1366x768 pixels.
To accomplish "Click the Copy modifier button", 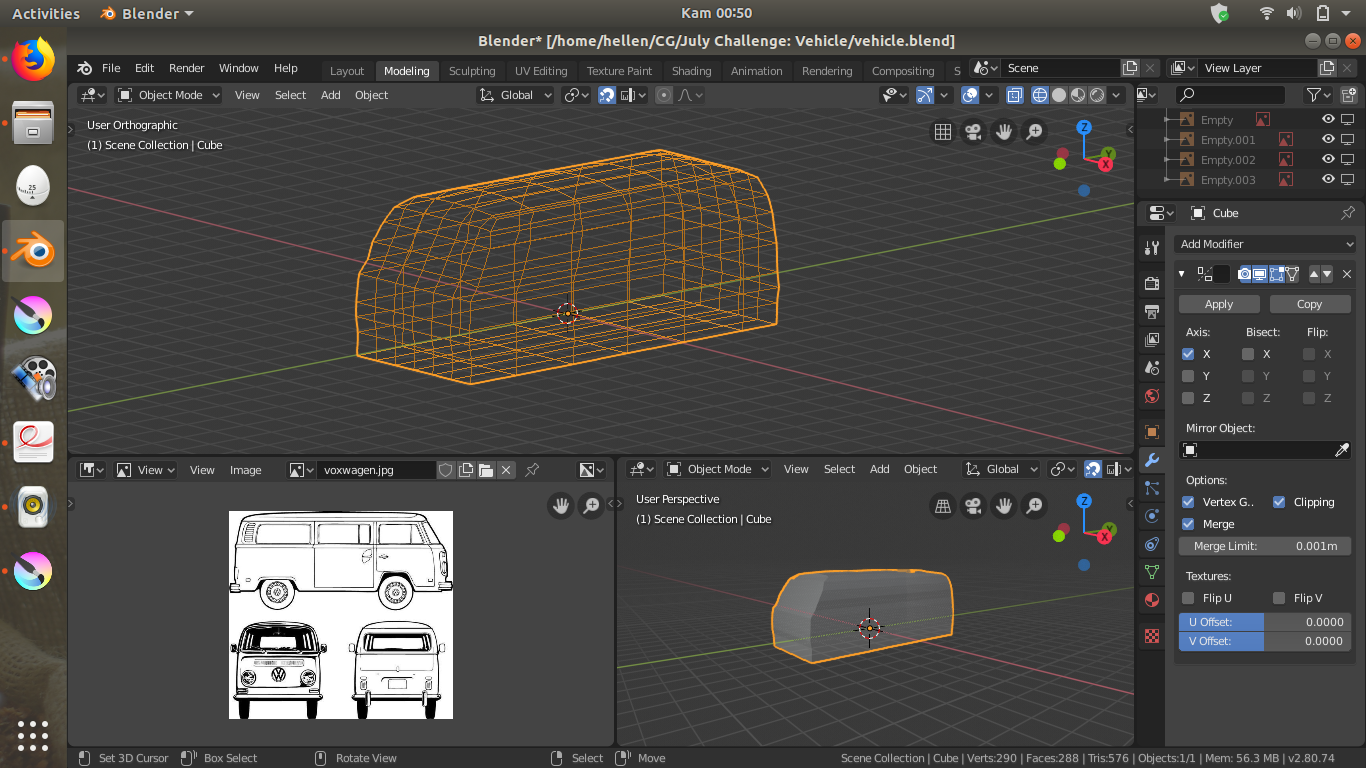I will tap(1309, 304).
